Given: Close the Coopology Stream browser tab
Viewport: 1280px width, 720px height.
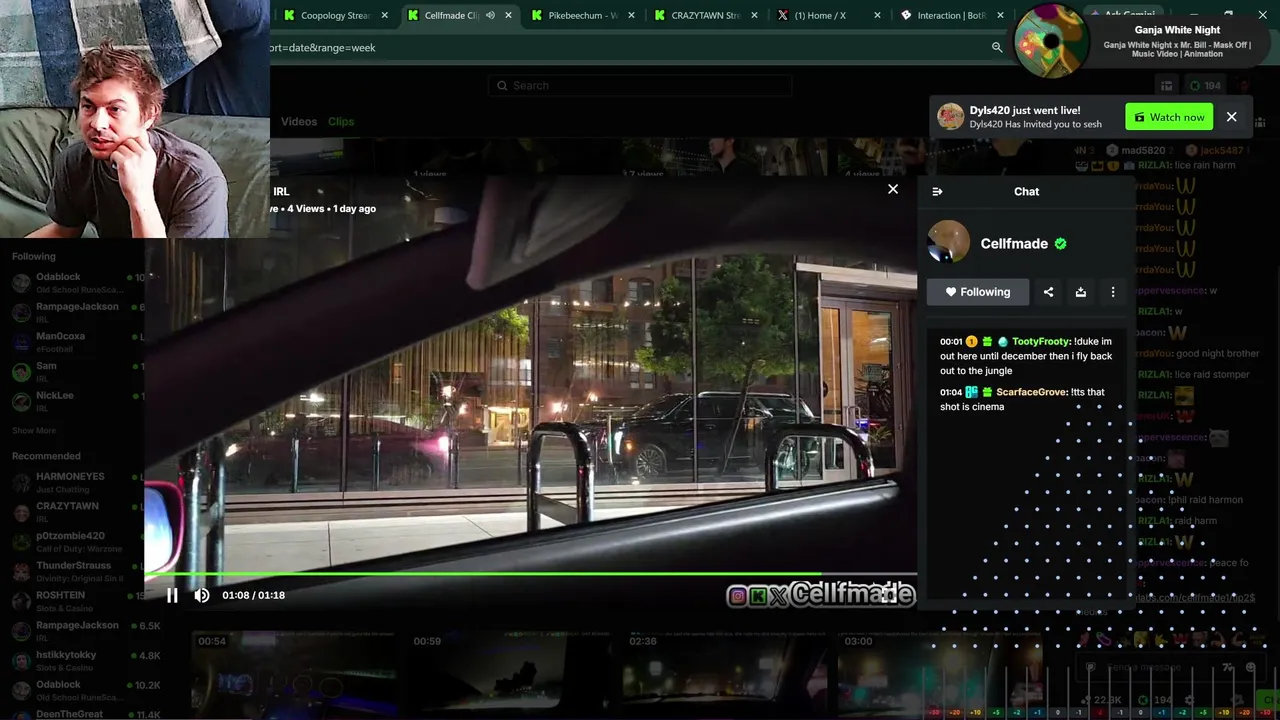Looking at the screenshot, I should 385,16.
